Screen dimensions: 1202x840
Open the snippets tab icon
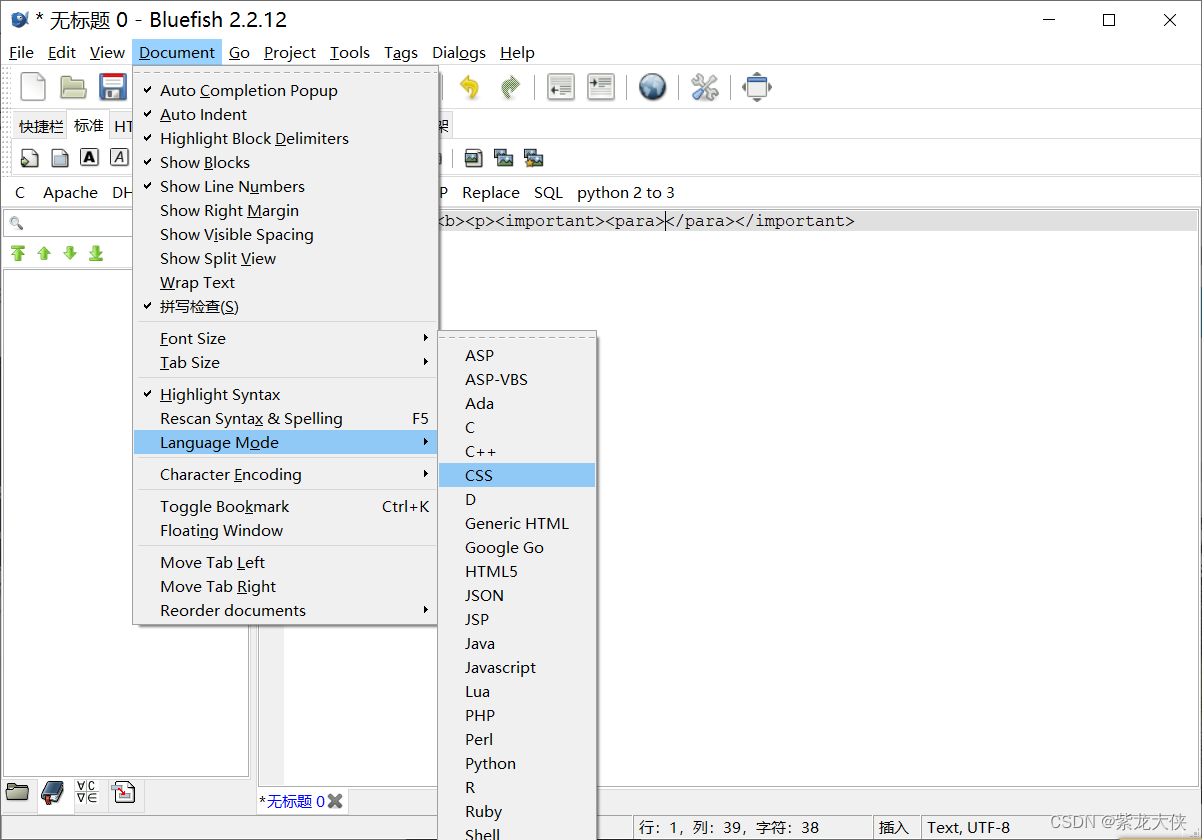(x=122, y=793)
